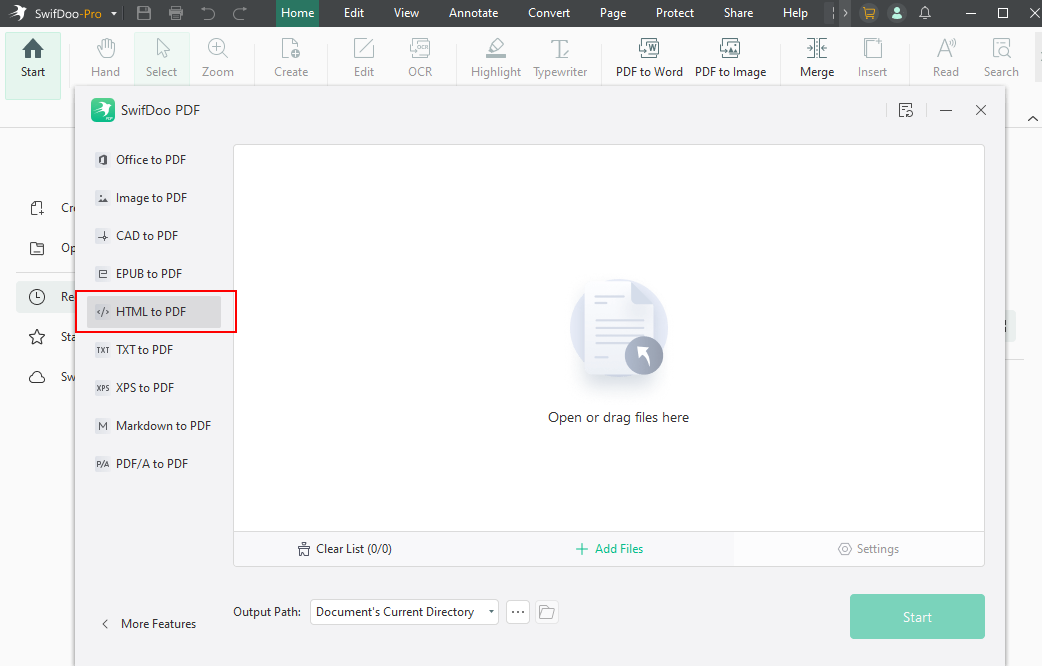Select the Markdown to PDF option
Image resolution: width=1042 pixels, height=666 pixels.
163,425
